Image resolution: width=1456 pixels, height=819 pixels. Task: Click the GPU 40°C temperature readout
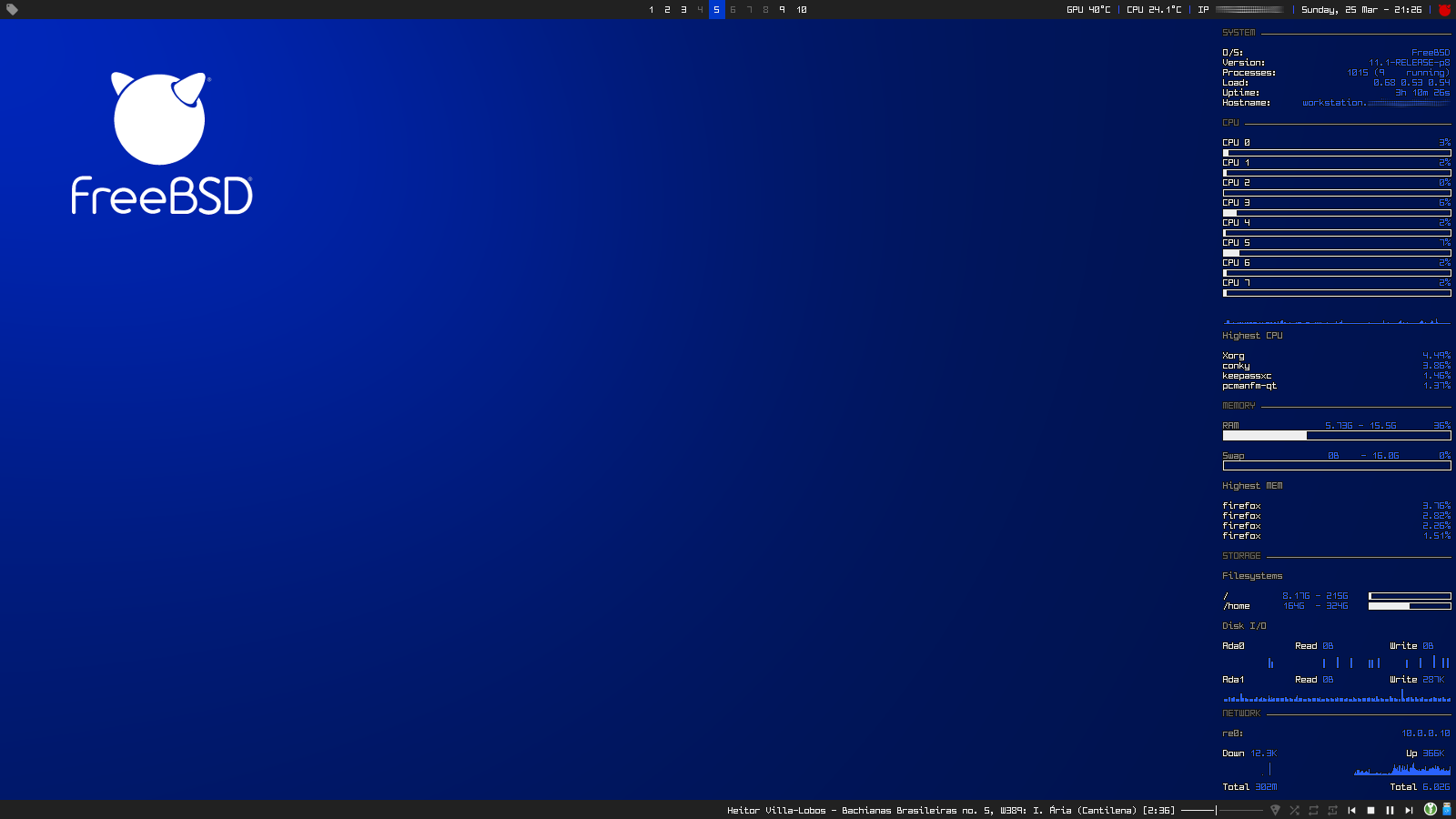click(x=1088, y=9)
